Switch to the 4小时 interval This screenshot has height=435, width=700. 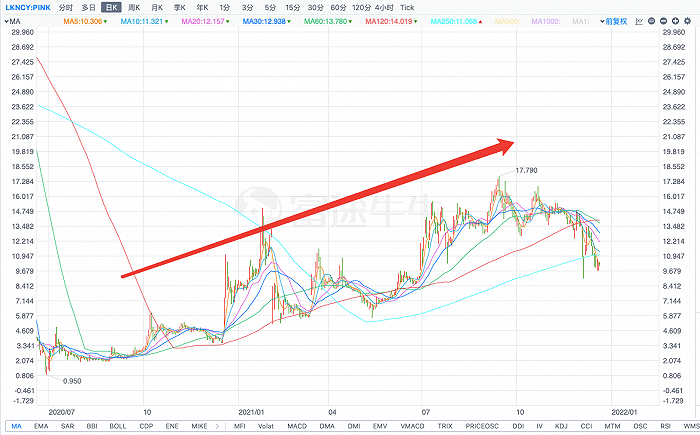(x=384, y=8)
